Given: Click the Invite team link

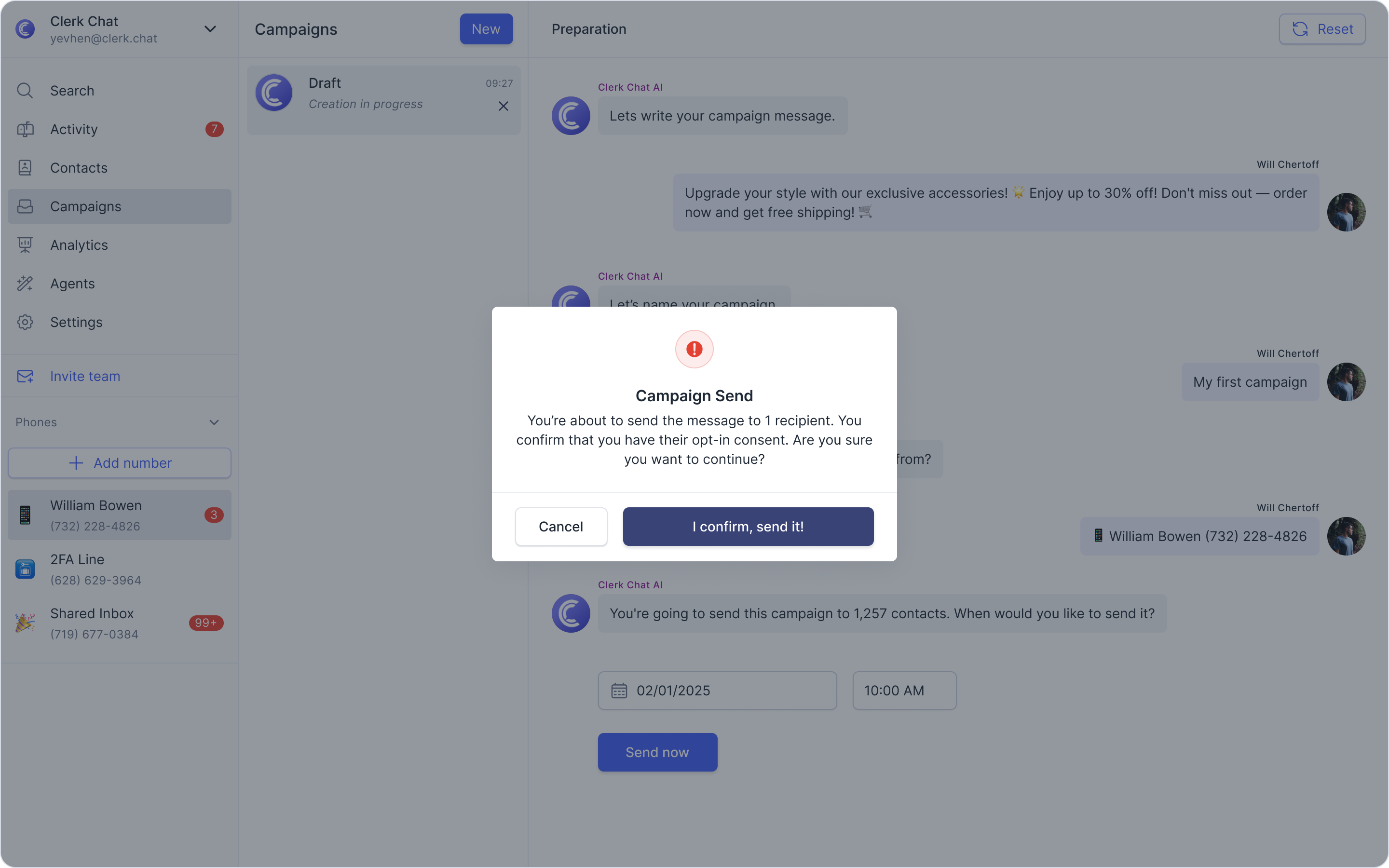Looking at the screenshot, I should 85,376.
